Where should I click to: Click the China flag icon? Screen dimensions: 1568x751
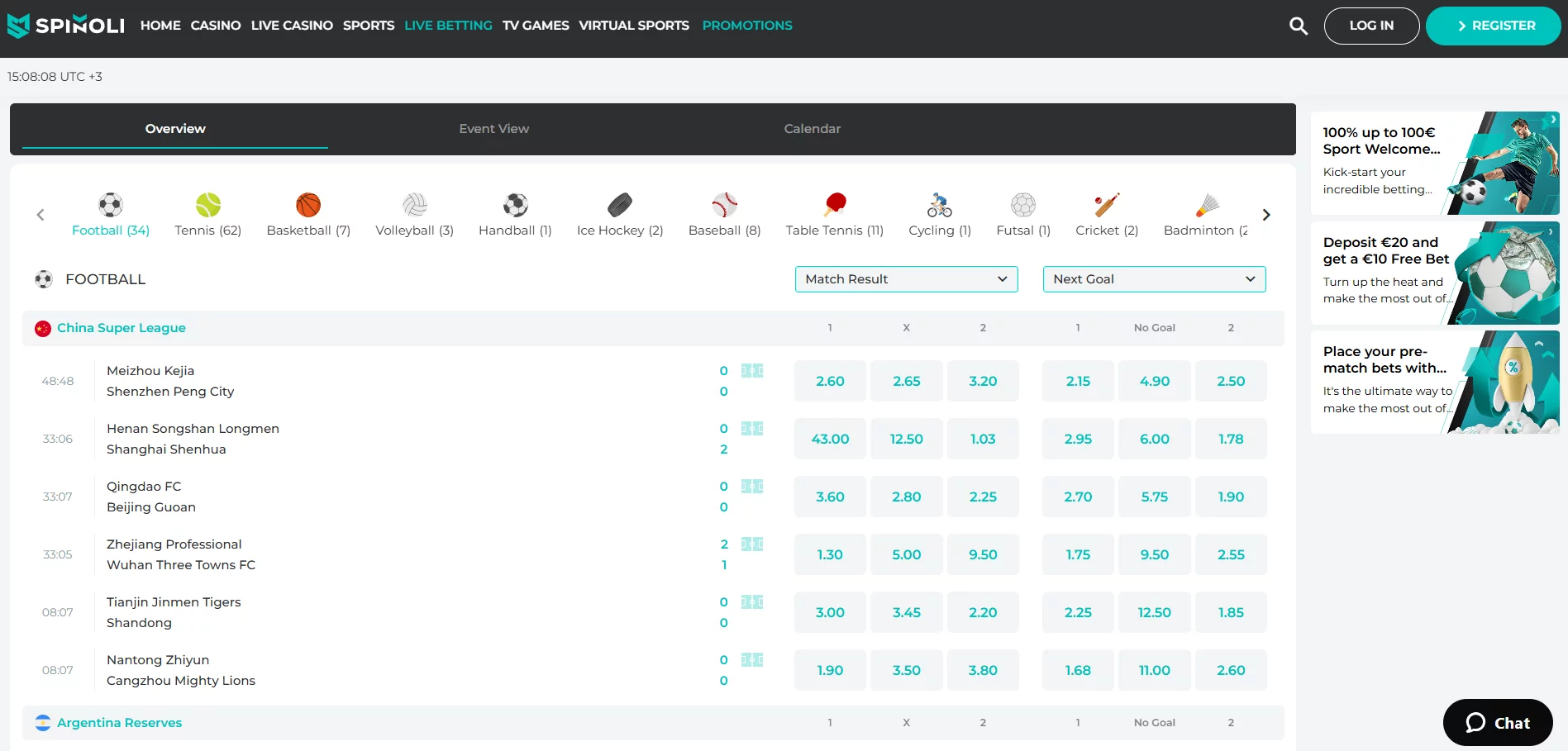coord(43,329)
